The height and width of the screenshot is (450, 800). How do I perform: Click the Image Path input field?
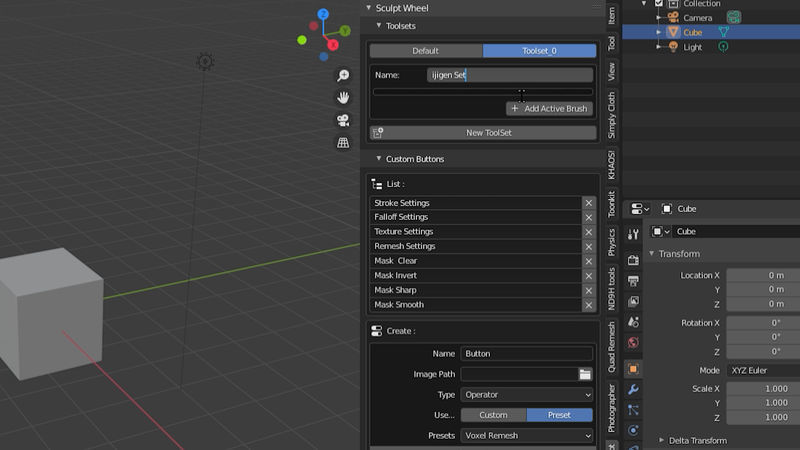[519, 374]
